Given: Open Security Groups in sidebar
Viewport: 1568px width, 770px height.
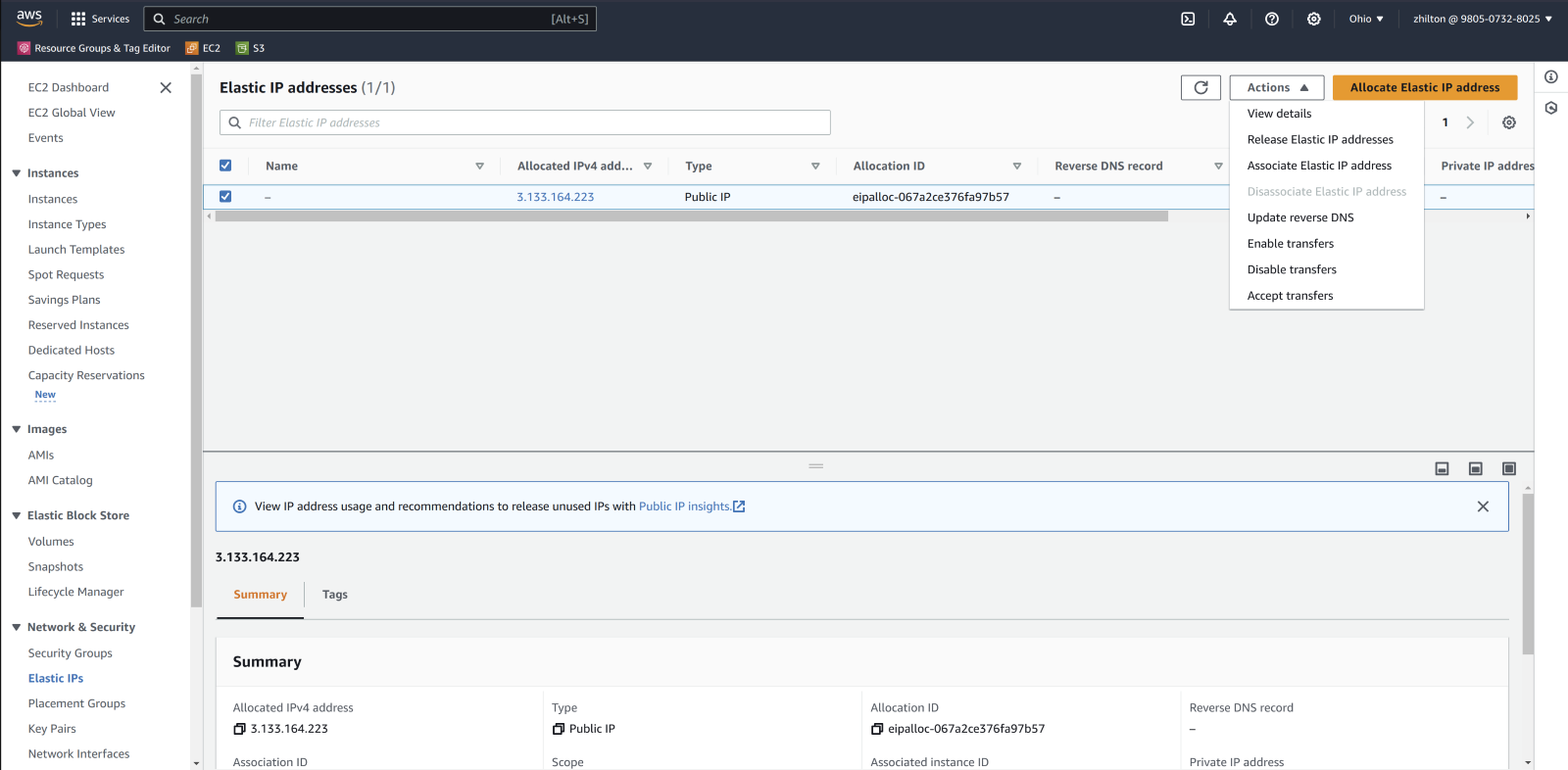Looking at the screenshot, I should [x=71, y=653].
